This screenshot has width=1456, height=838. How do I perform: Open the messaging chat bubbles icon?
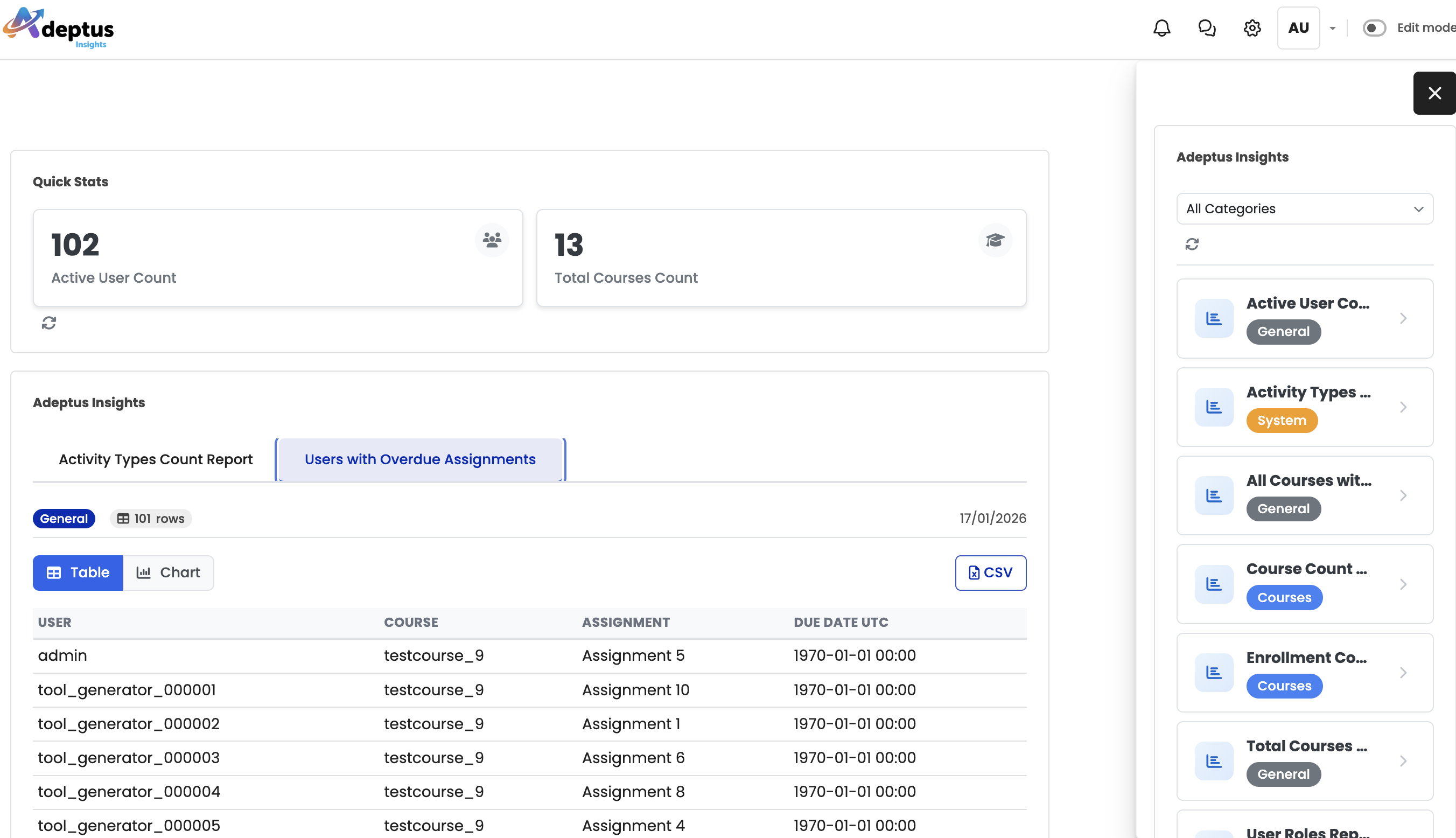(1207, 27)
